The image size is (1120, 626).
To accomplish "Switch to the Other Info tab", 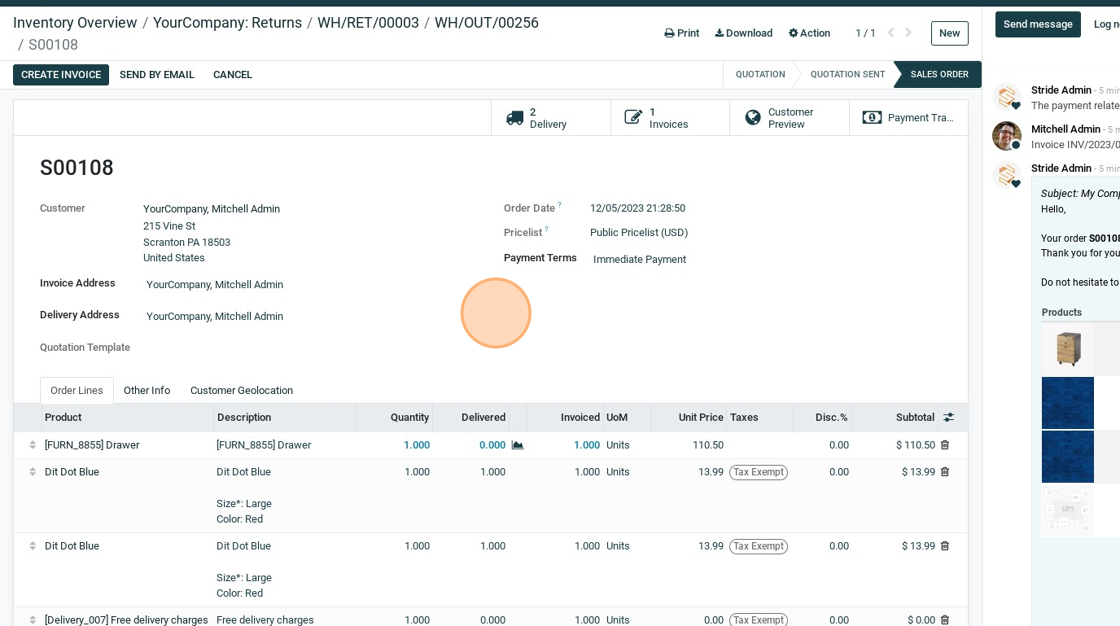I will (146, 391).
